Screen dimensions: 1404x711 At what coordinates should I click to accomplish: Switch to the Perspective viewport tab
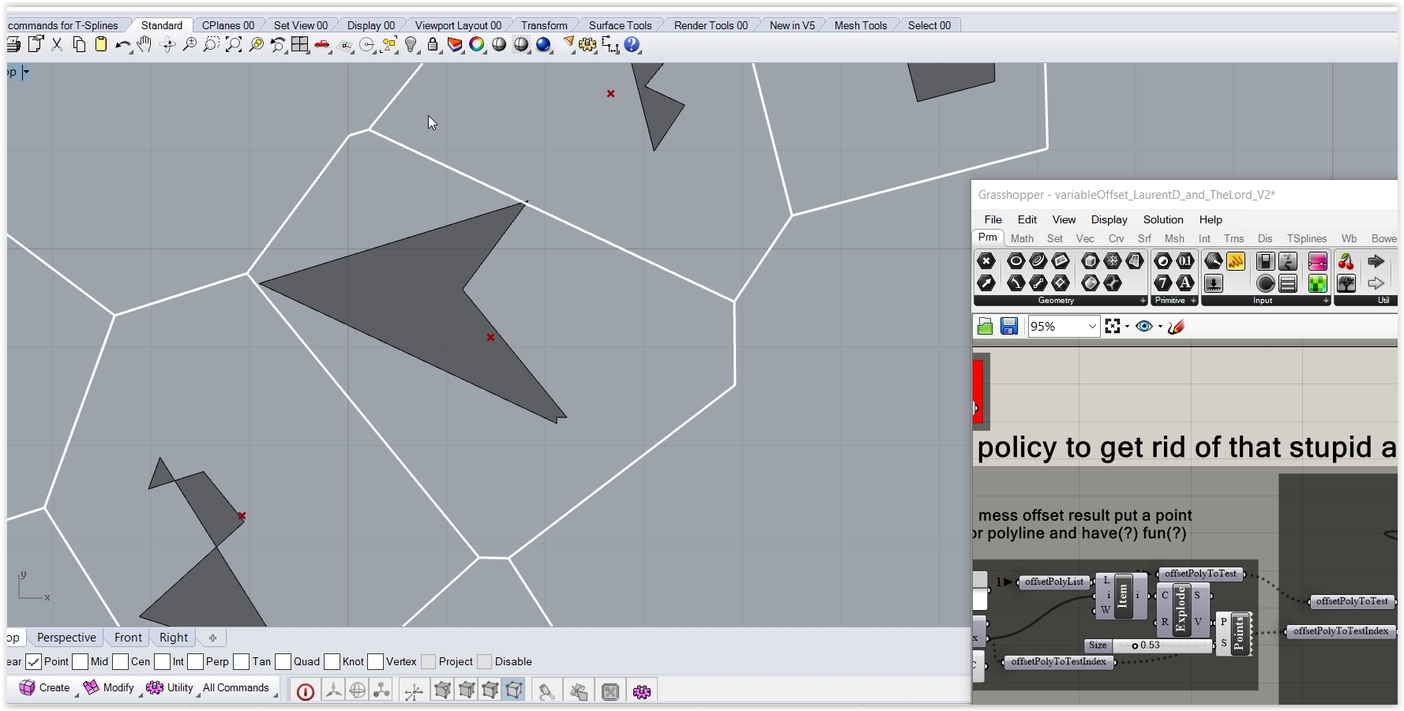coord(66,638)
